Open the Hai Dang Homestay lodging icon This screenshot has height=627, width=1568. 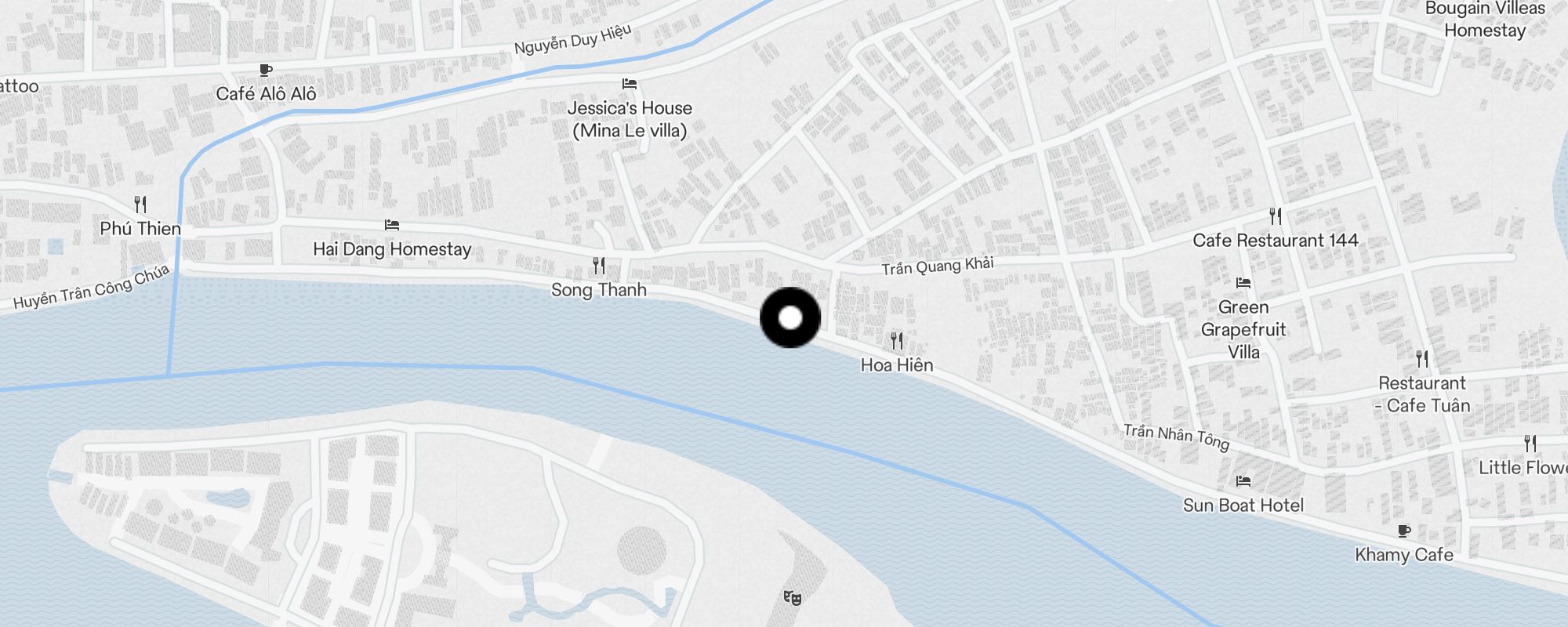click(x=392, y=225)
